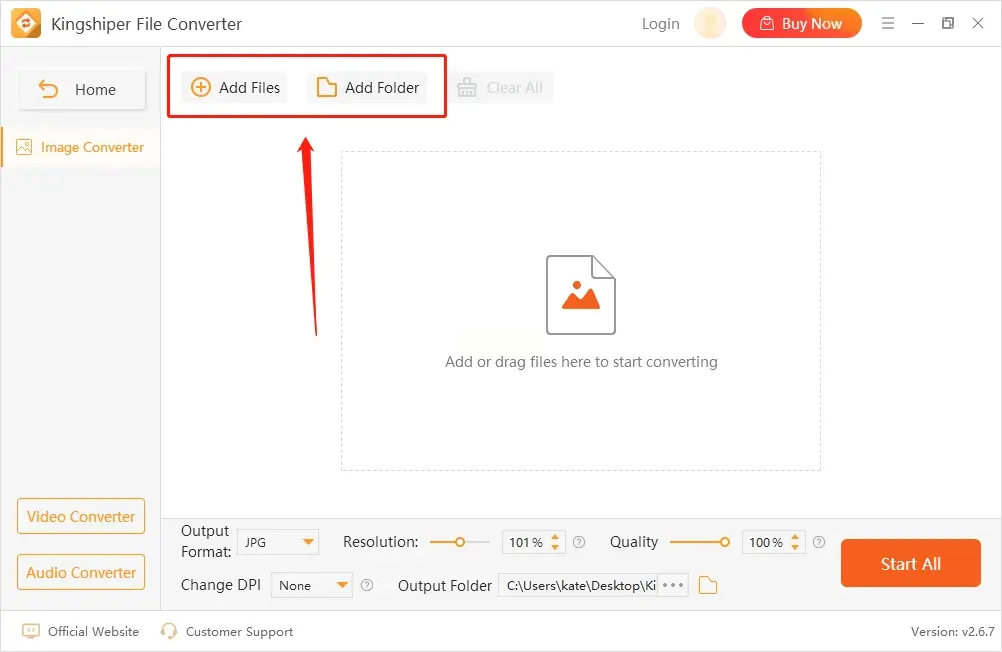The image size is (1002, 652).
Task: Click the Kingshiper File Converter title
Action: coord(146,24)
